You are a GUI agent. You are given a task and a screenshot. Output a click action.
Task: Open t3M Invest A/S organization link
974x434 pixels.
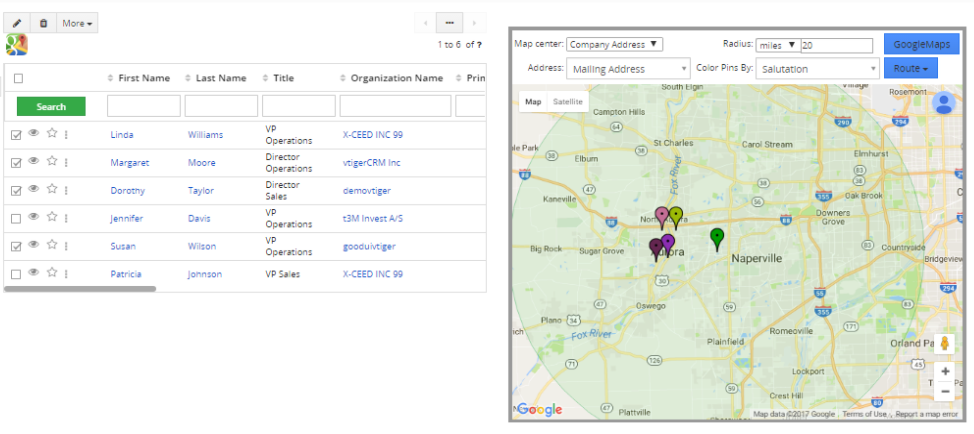pyautogui.click(x=373, y=219)
